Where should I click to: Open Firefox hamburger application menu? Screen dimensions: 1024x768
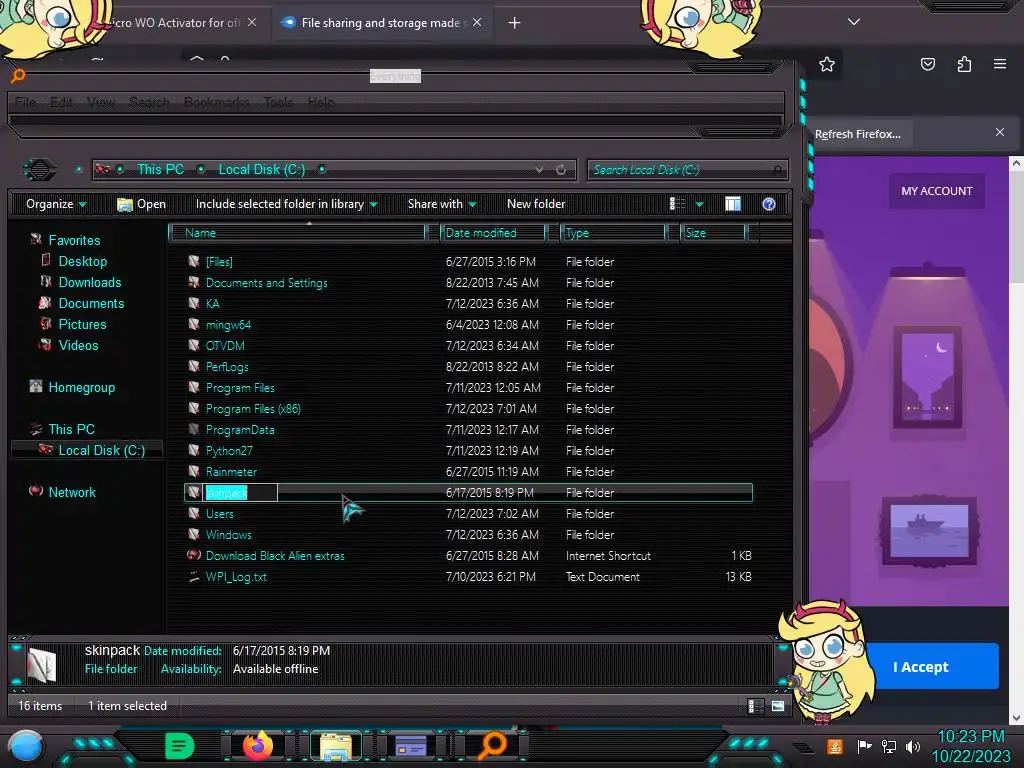pyautogui.click(x=1000, y=64)
